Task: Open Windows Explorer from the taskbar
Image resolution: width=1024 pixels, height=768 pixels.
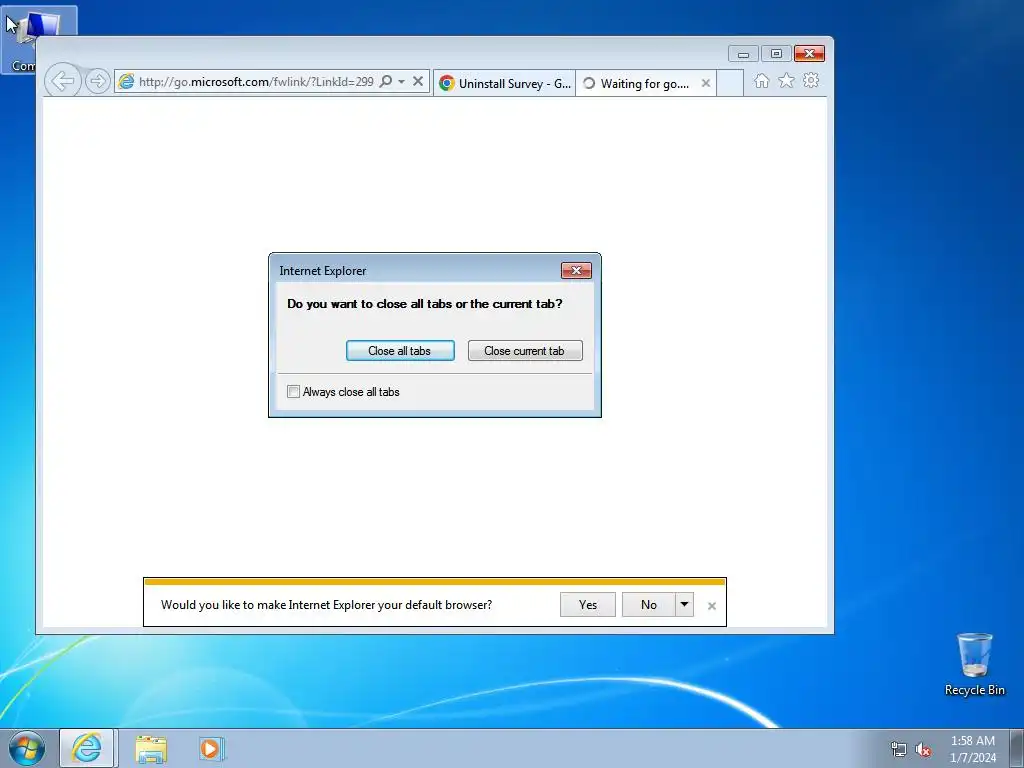Action: (151, 748)
